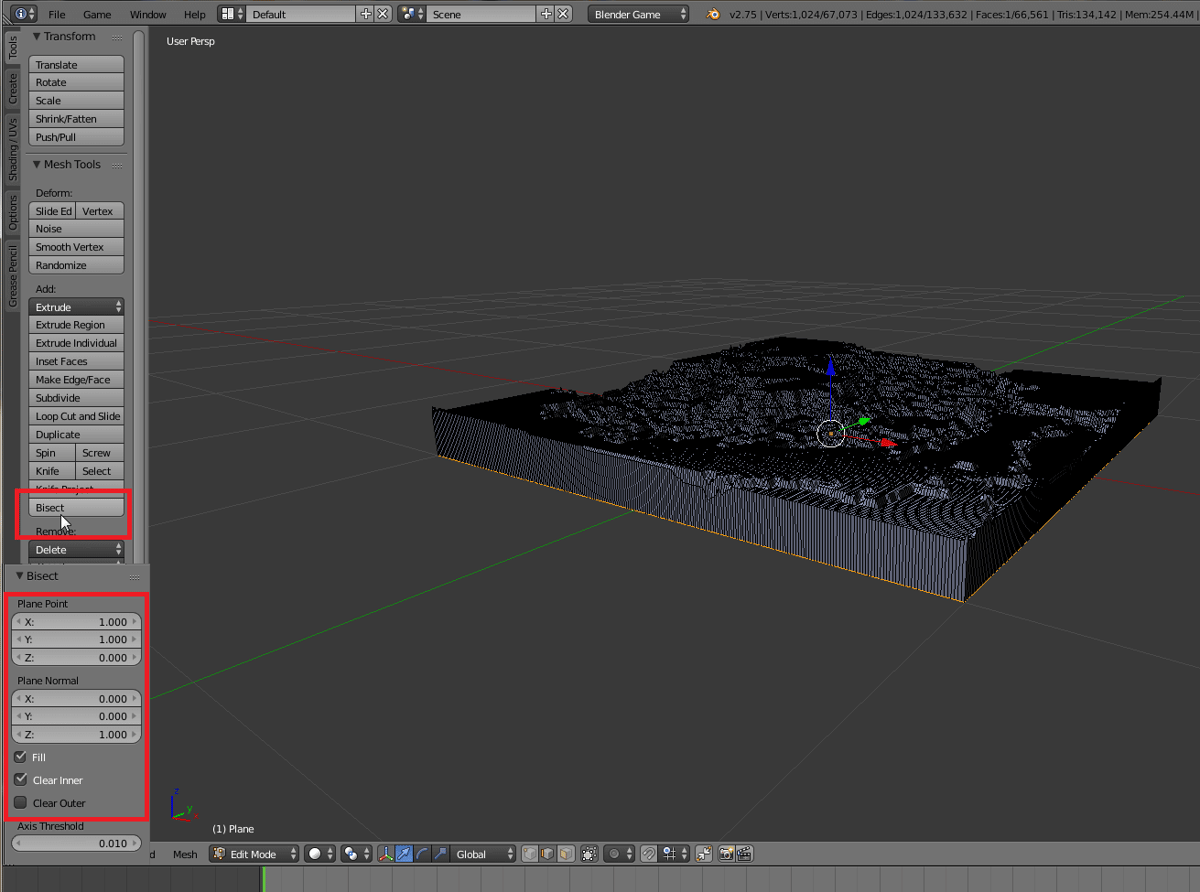Open the Window menu
This screenshot has width=1200, height=892.
148,15
